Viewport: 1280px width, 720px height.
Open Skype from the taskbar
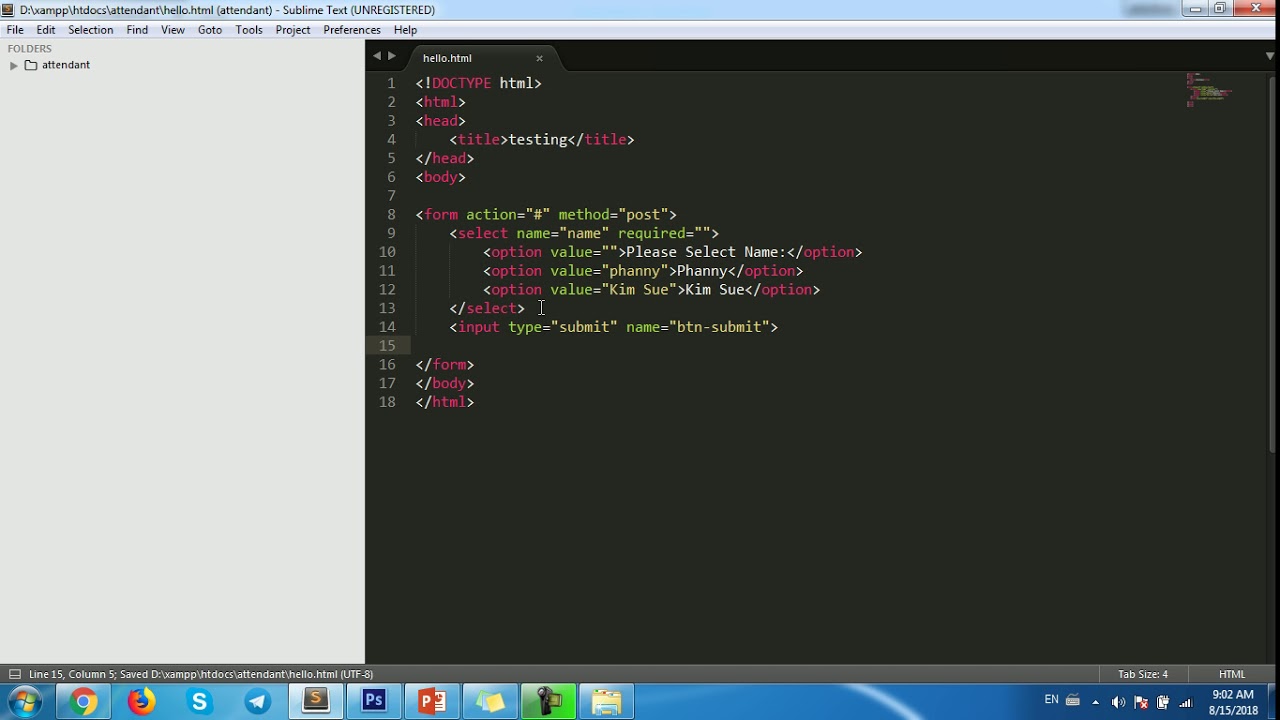click(x=199, y=702)
